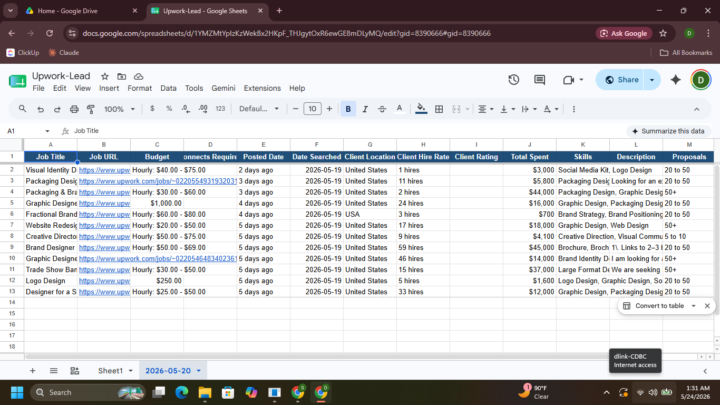The image size is (720, 405).
Task: Open the Extensions menu
Action: [x=262, y=88]
